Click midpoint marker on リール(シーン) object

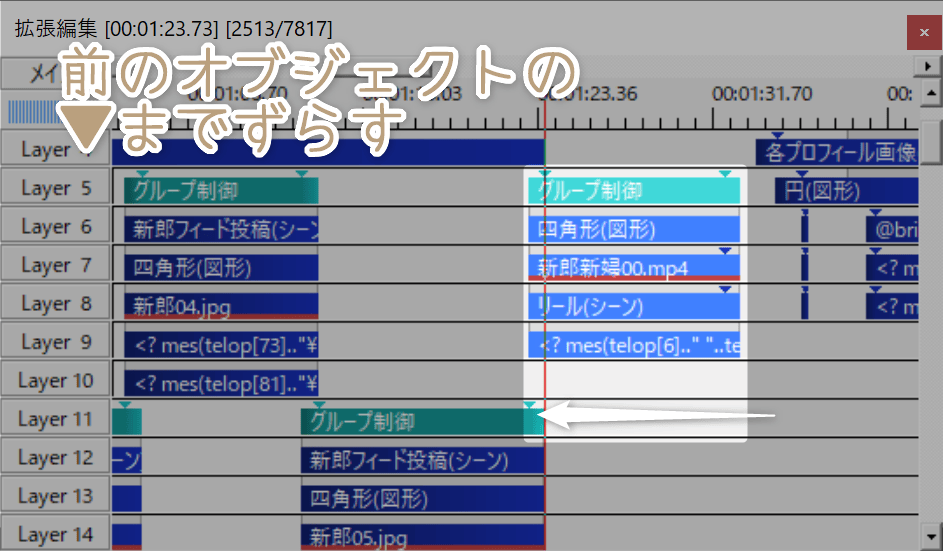click(725, 289)
